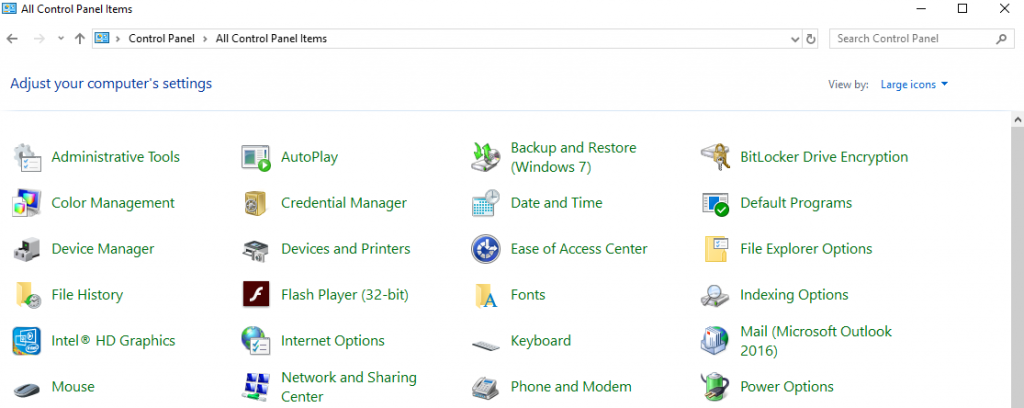Screen dimensions: 1024x408
Task: Open the Intel HD Graphics icon
Action: coord(27,341)
